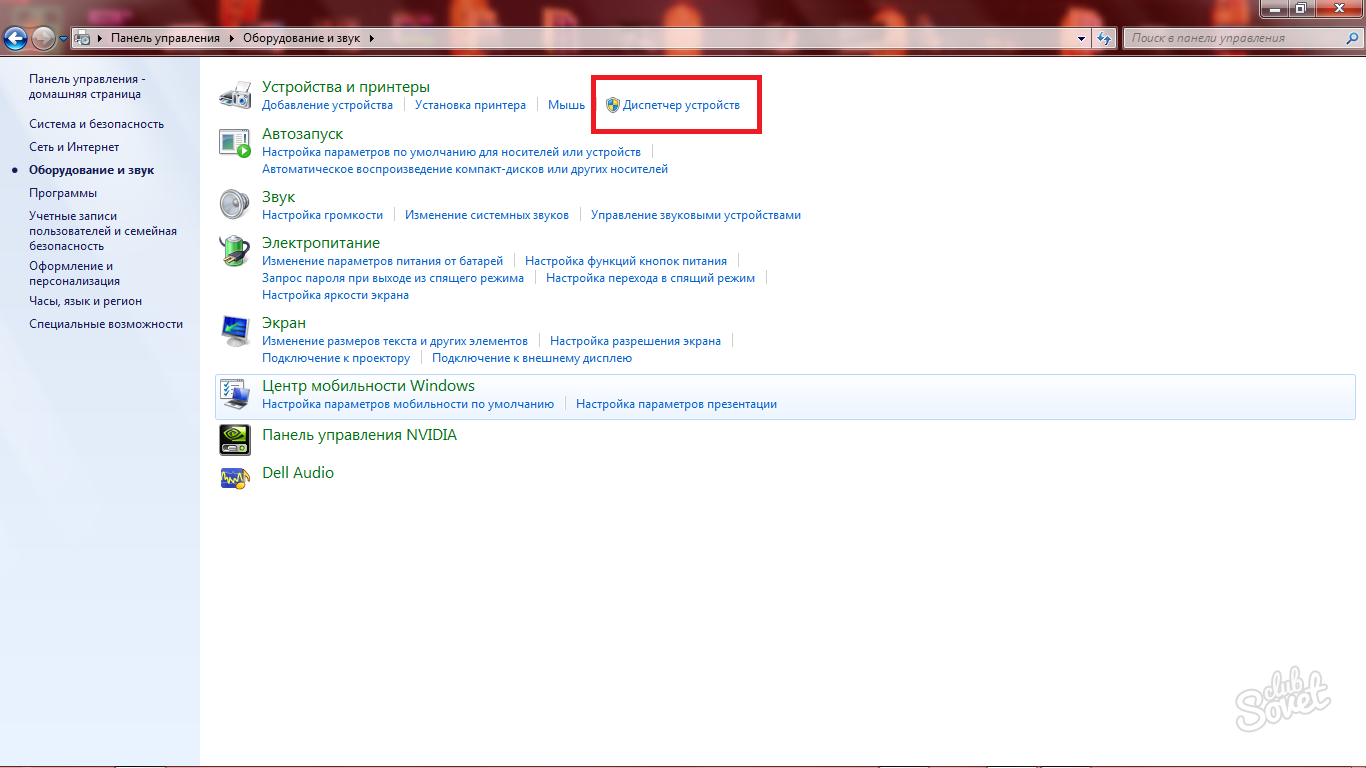Viewport: 1366px width, 768px height.
Task: Open the recent pages dropdown beside navigation arrows
Action: tap(64, 38)
